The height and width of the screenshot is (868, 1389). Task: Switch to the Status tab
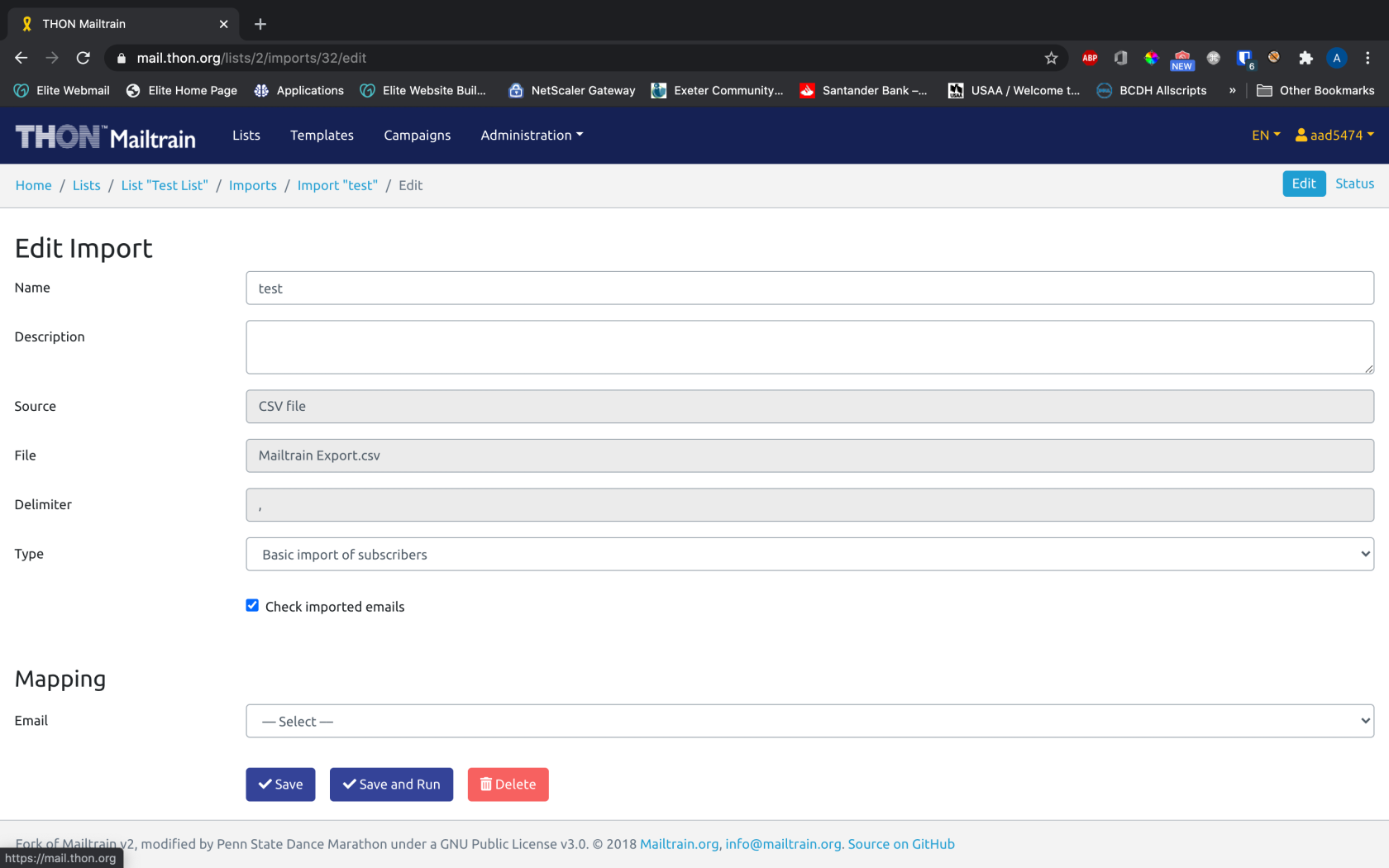coord(1354,184)
